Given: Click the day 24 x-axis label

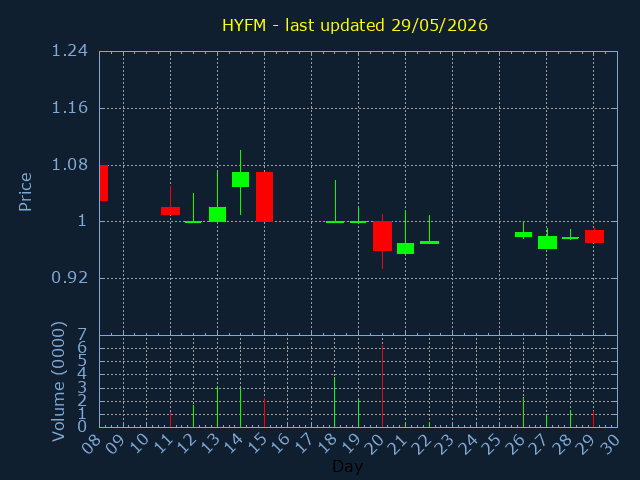Looking at the screenshot, I should coord(468,444).
